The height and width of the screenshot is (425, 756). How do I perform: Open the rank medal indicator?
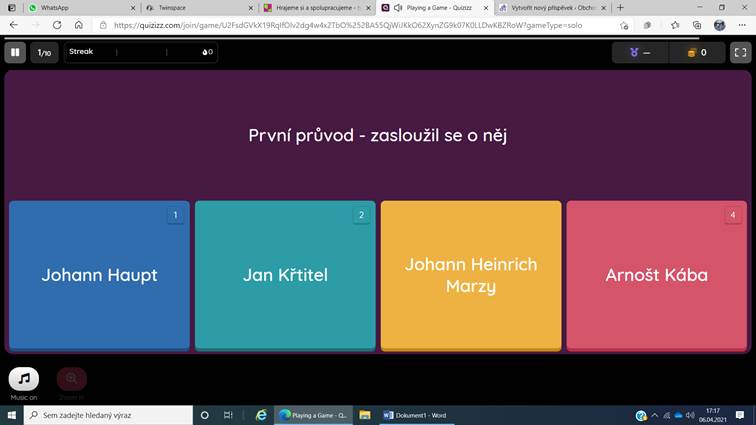point(640,53)
